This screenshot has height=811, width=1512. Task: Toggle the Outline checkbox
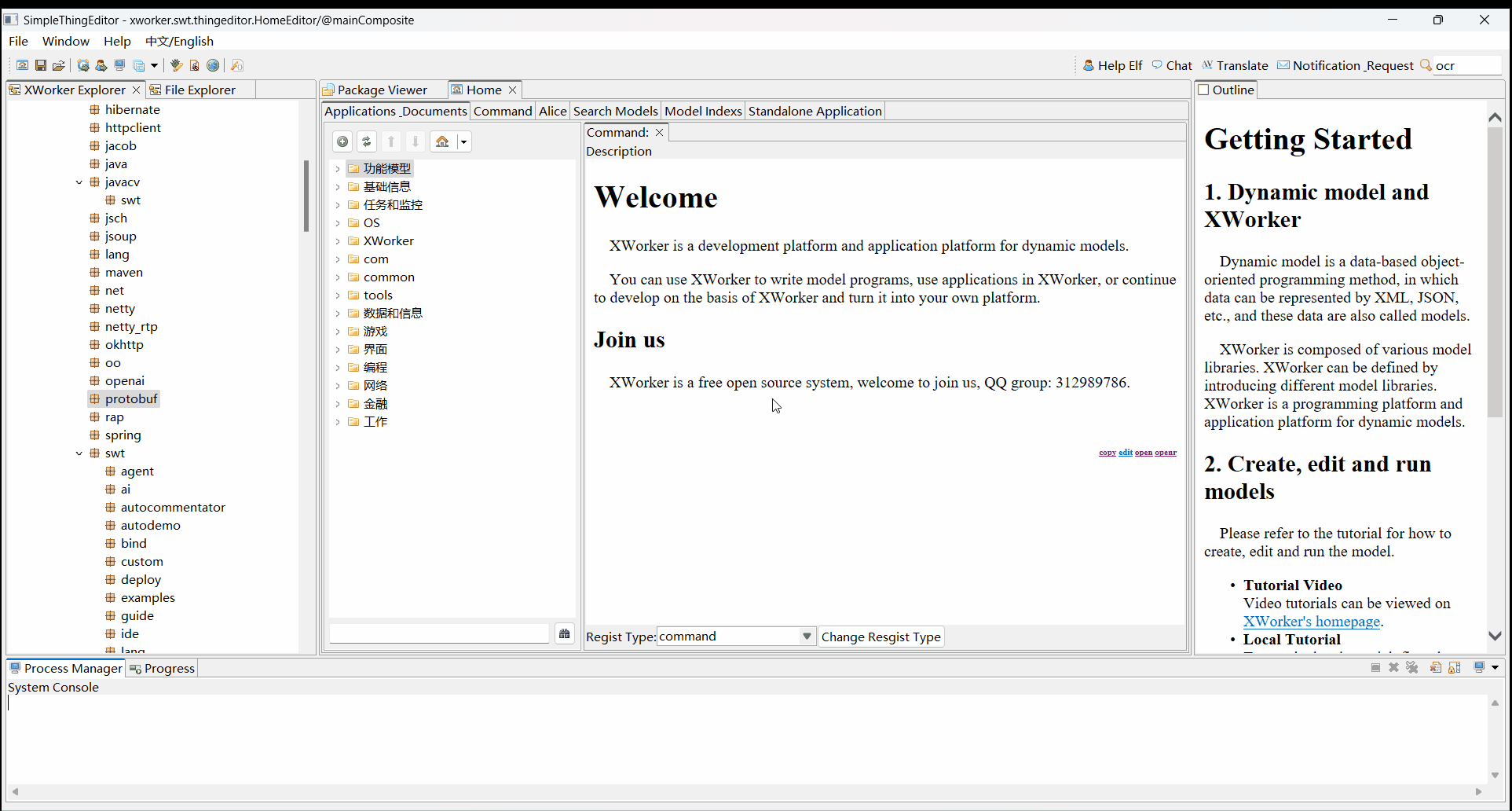click(1203, 90)
